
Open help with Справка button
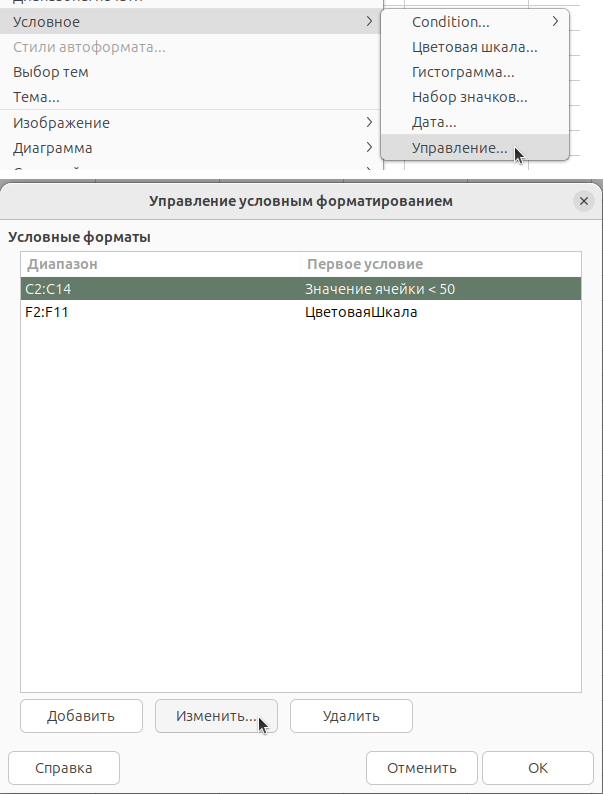64,768
